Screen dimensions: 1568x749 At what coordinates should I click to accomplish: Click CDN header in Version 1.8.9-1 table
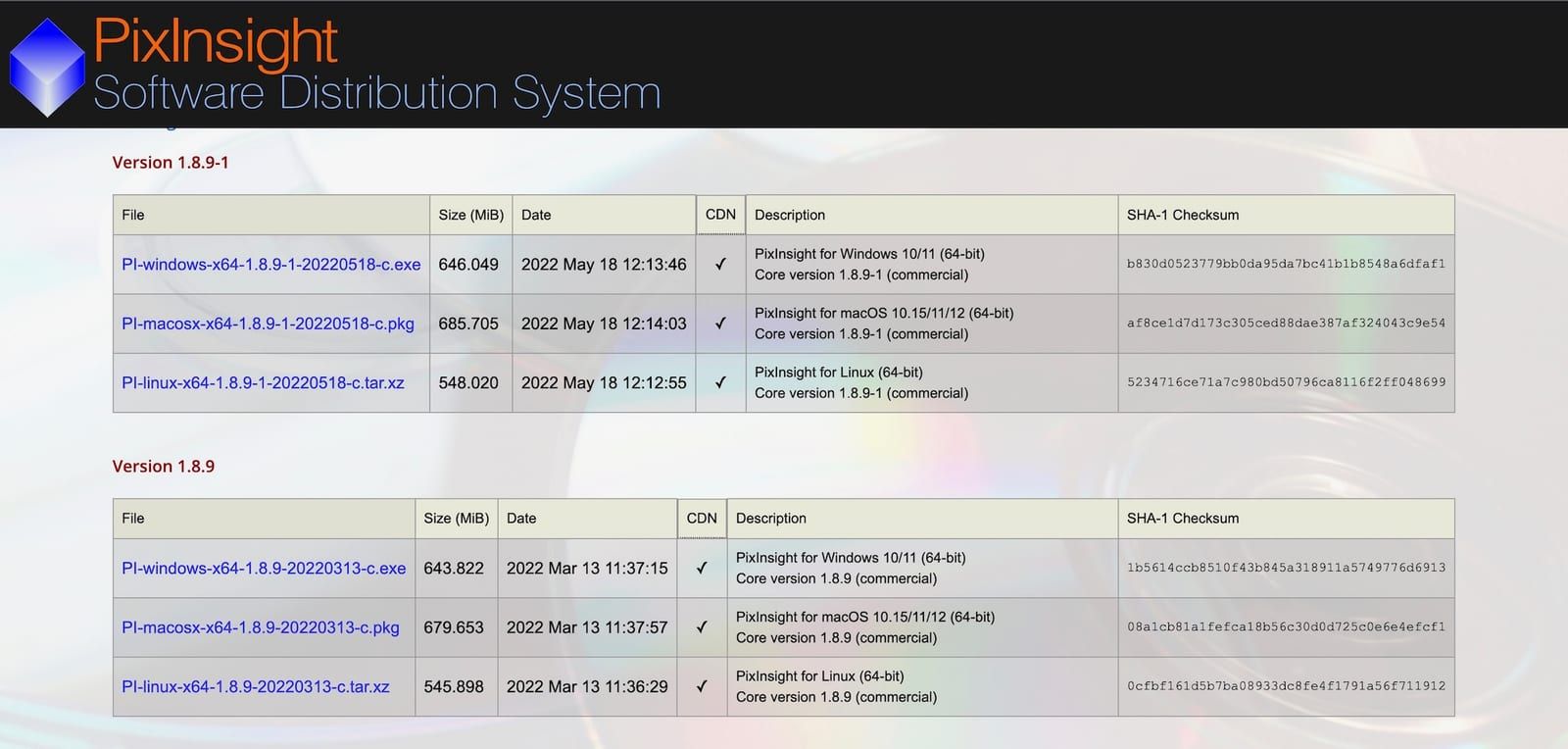[x=720, y=215]
